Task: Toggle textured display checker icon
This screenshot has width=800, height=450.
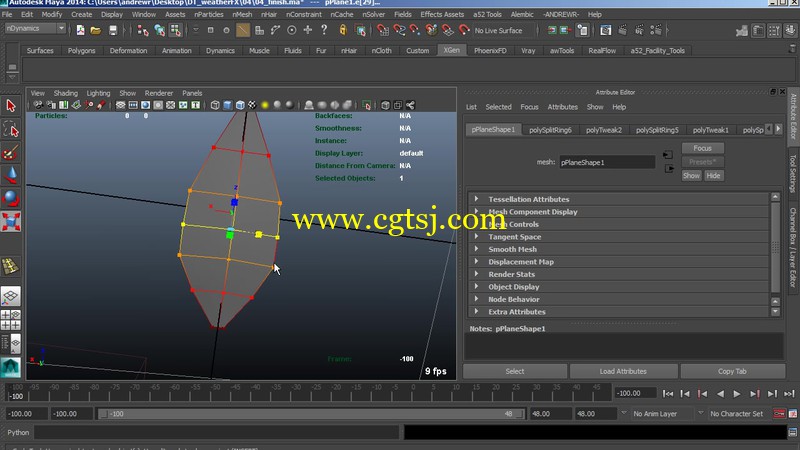Action: click(252, 105)
